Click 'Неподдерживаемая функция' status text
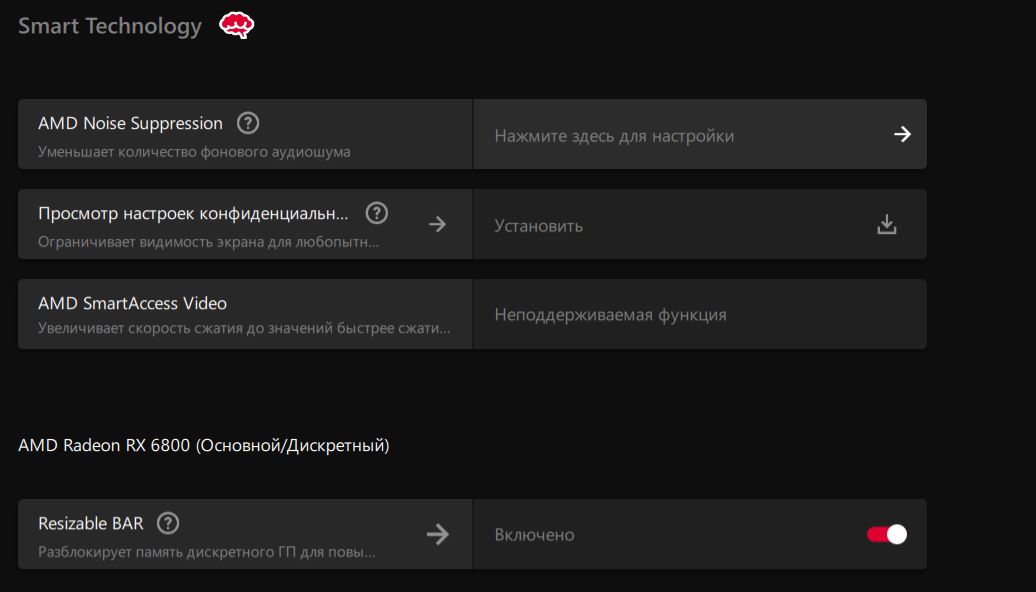The height and width of the screenshot is (592, 1036). [610, 315]
